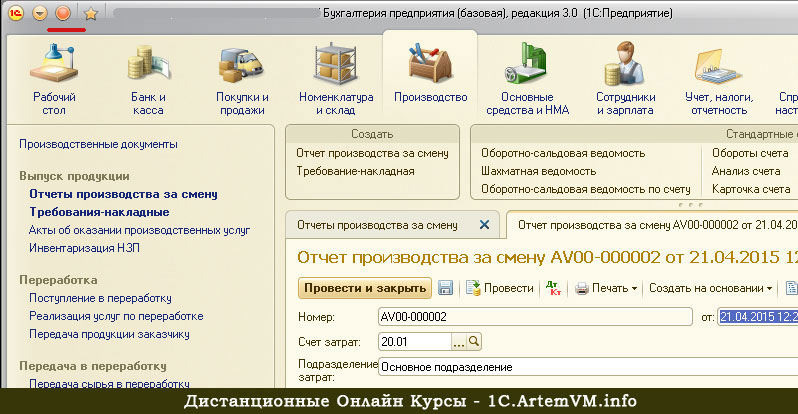The image size is (798, 414).
Task: Click the Подразделение затрат field
Action: (588, 367)
